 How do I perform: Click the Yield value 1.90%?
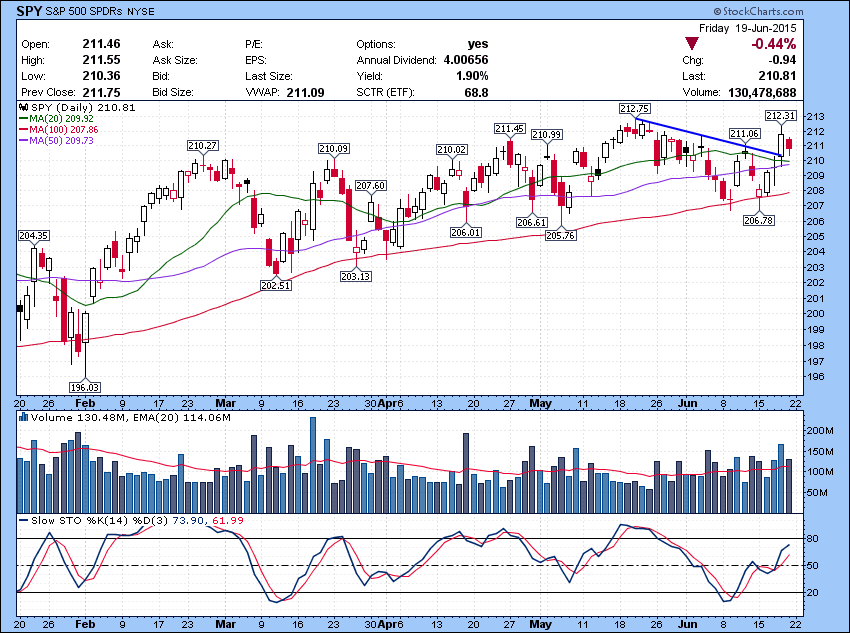[x=472, y=76]
